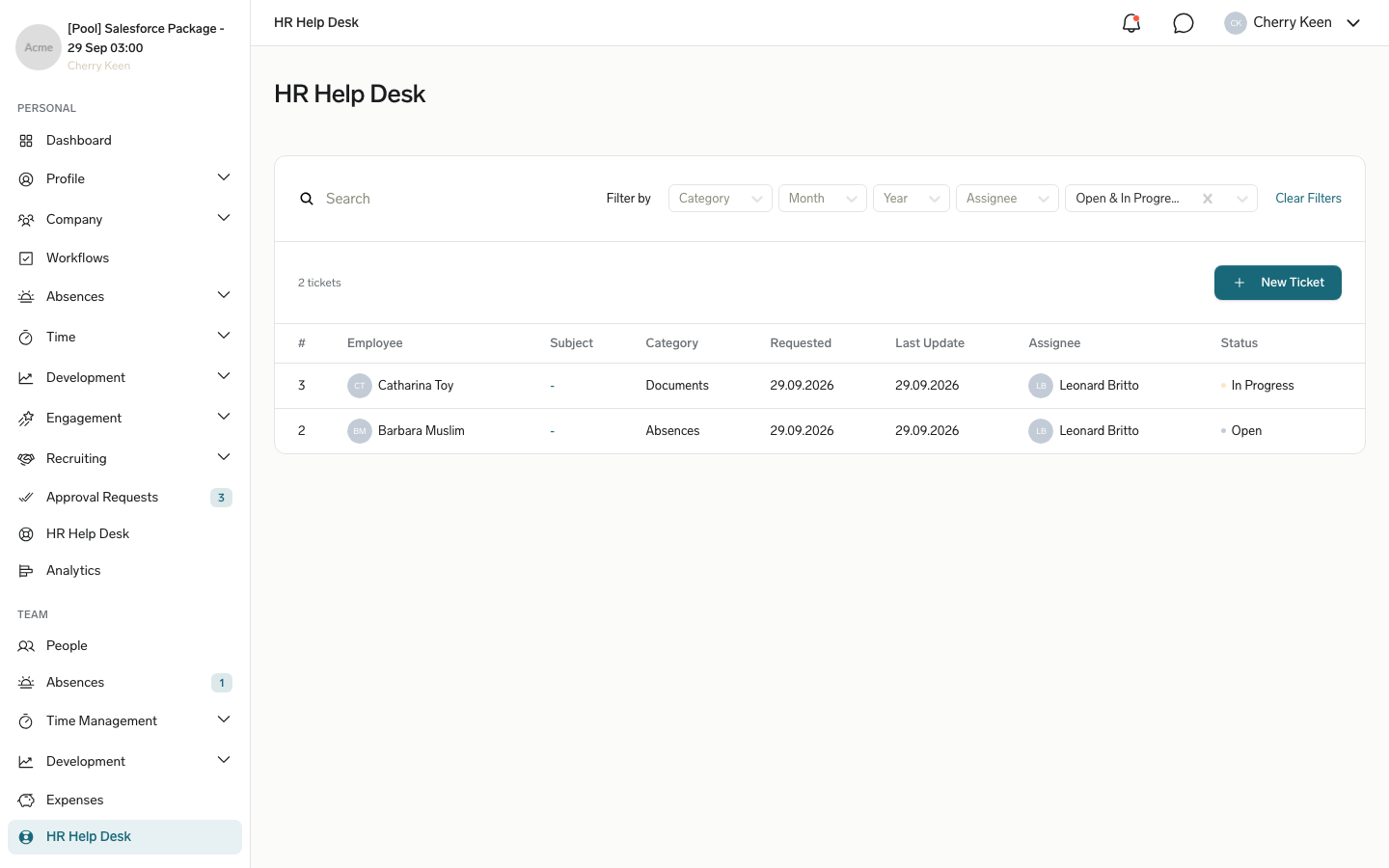Select the highlighted team HR Help Desk item
The height and width of the screenshot is (868, 1389).
point(124,837)
